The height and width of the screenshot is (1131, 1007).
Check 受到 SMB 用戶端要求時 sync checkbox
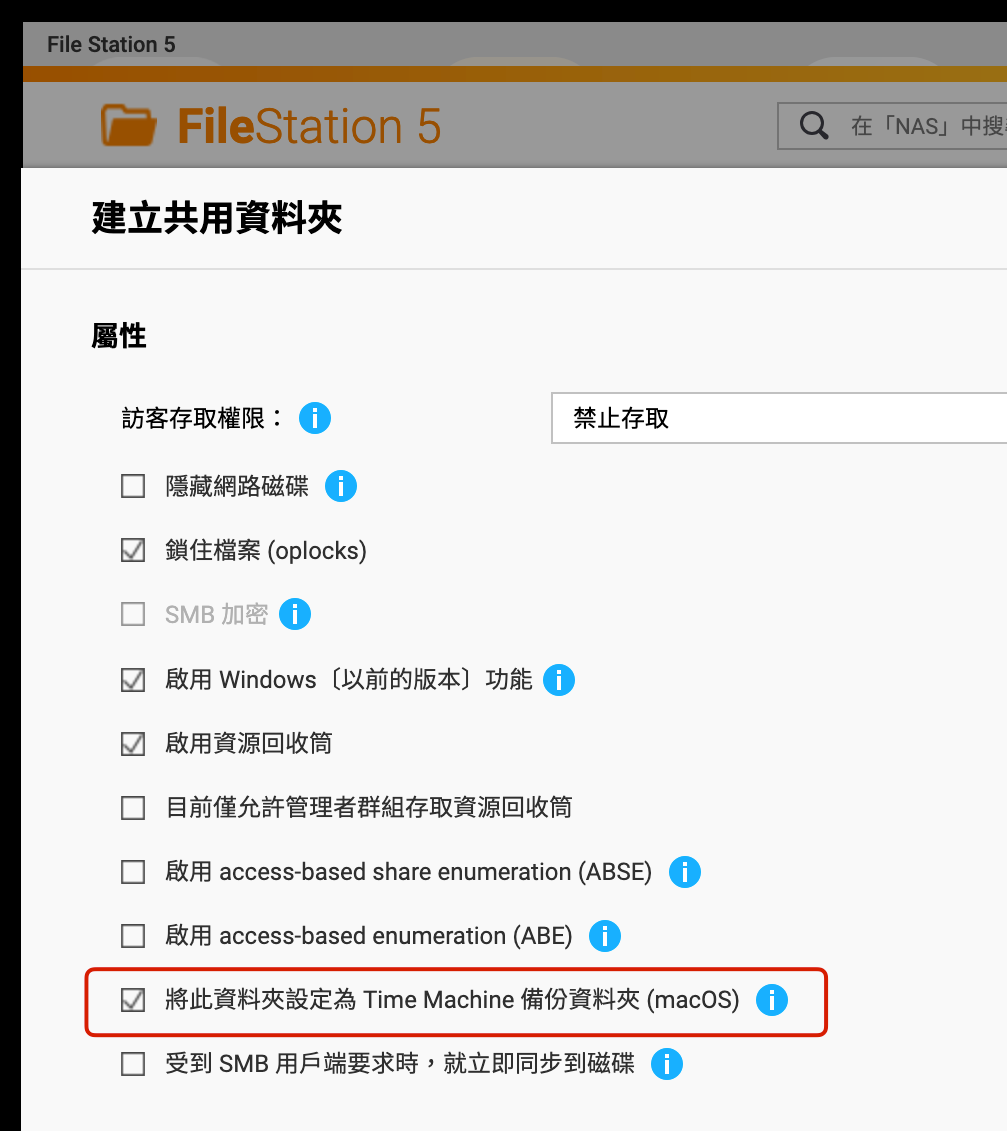pos(133,1064)
